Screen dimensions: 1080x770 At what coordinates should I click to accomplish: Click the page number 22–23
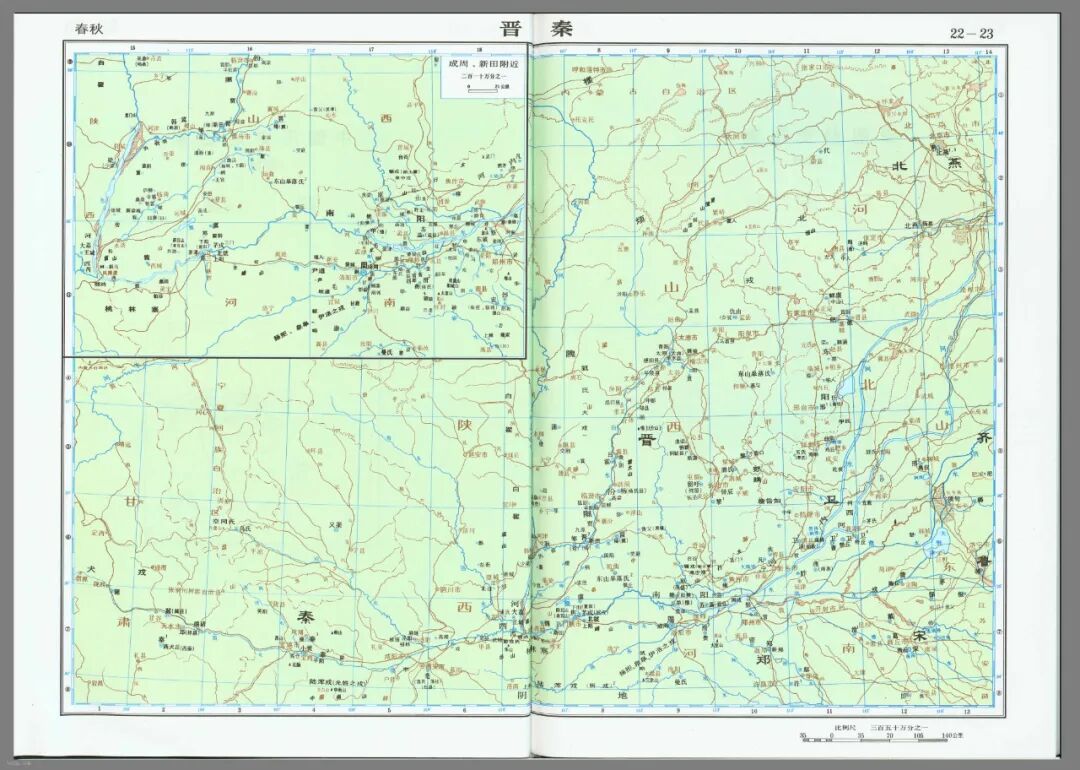pos(971,33)
